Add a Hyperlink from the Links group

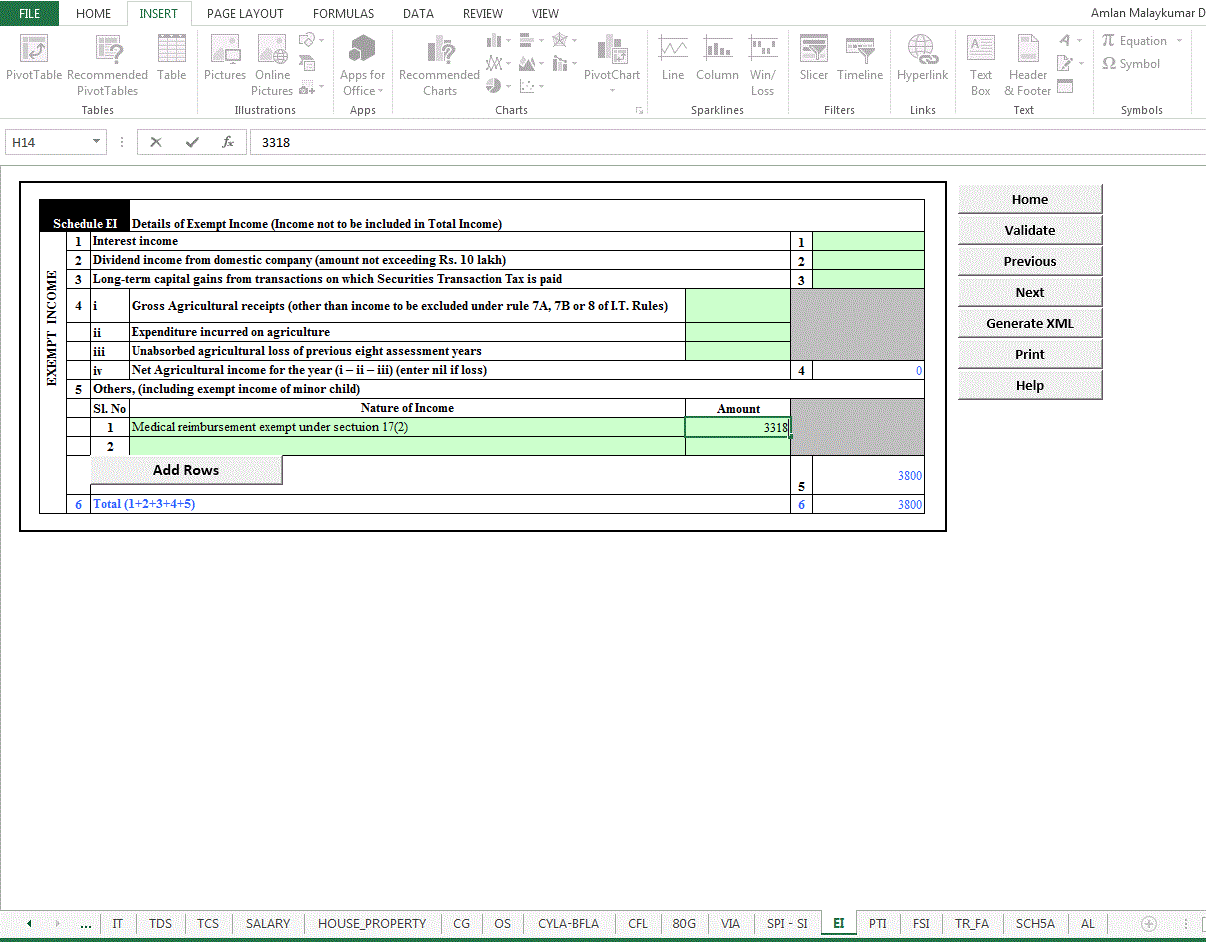coord(922,58)
